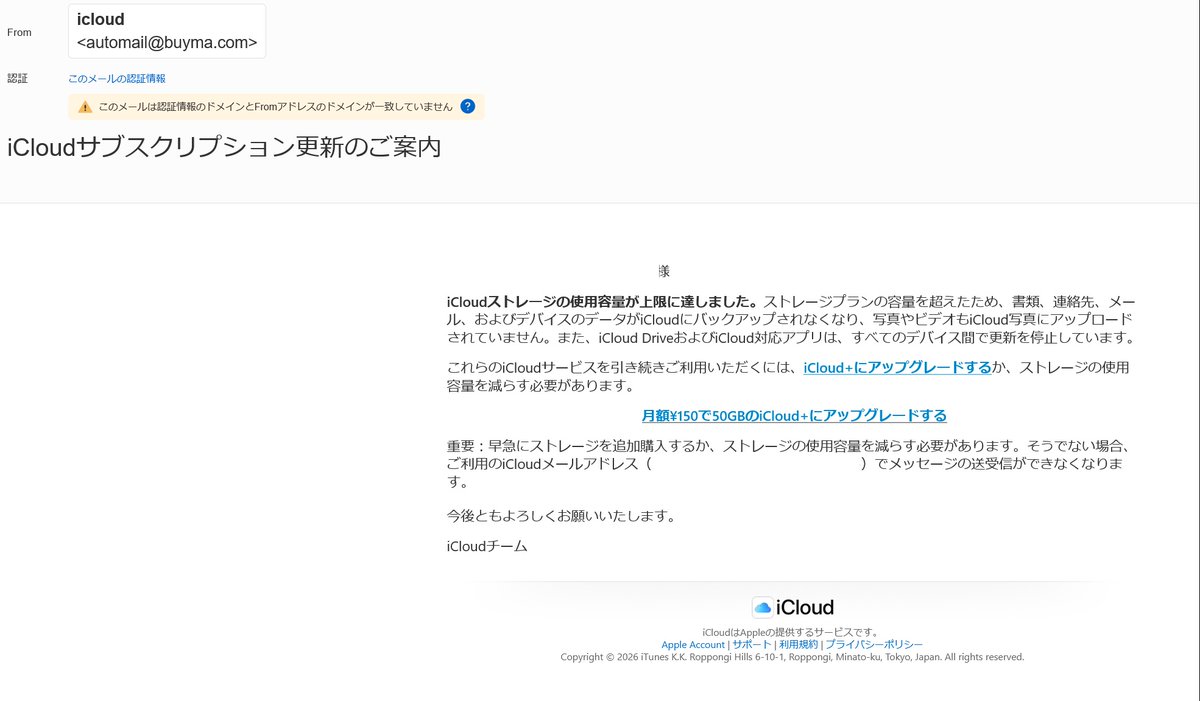Click the iCloud cloud logo icon

pyautogui.click(x=762, y=607)
